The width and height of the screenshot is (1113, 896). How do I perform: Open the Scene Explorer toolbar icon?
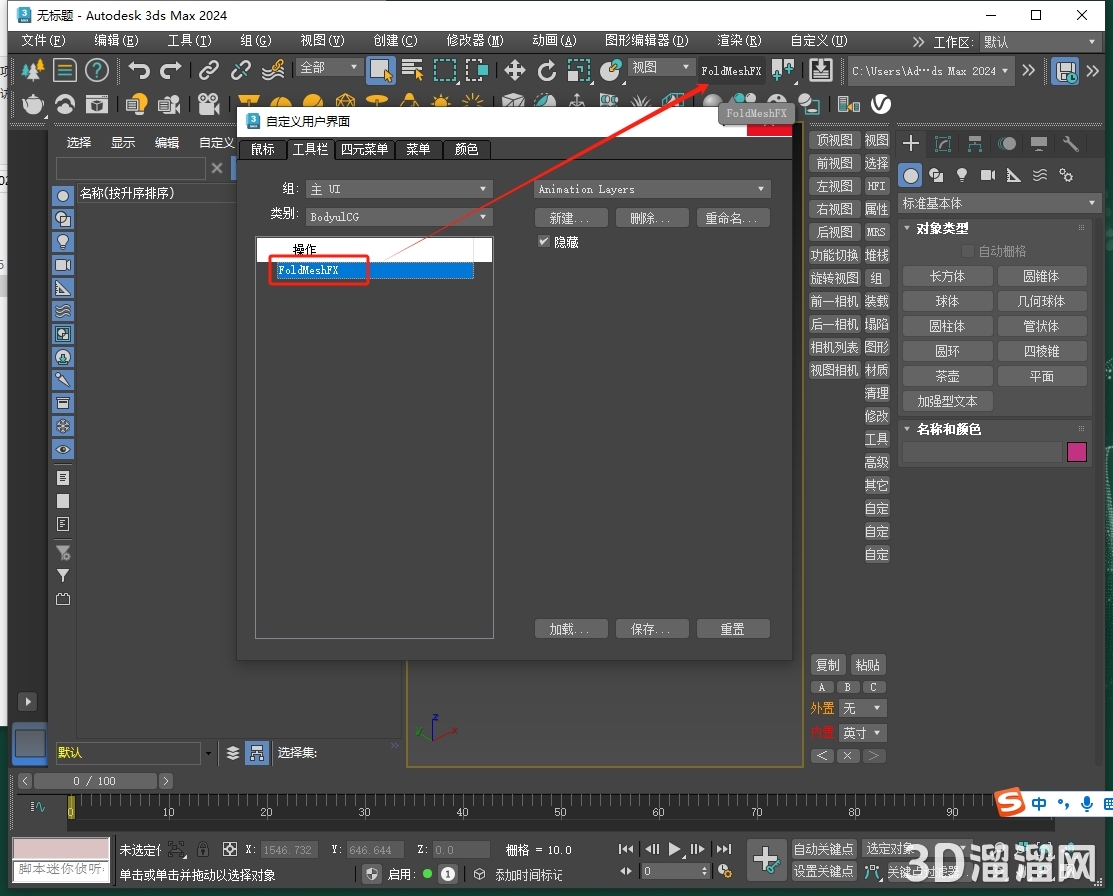[65, 70]
